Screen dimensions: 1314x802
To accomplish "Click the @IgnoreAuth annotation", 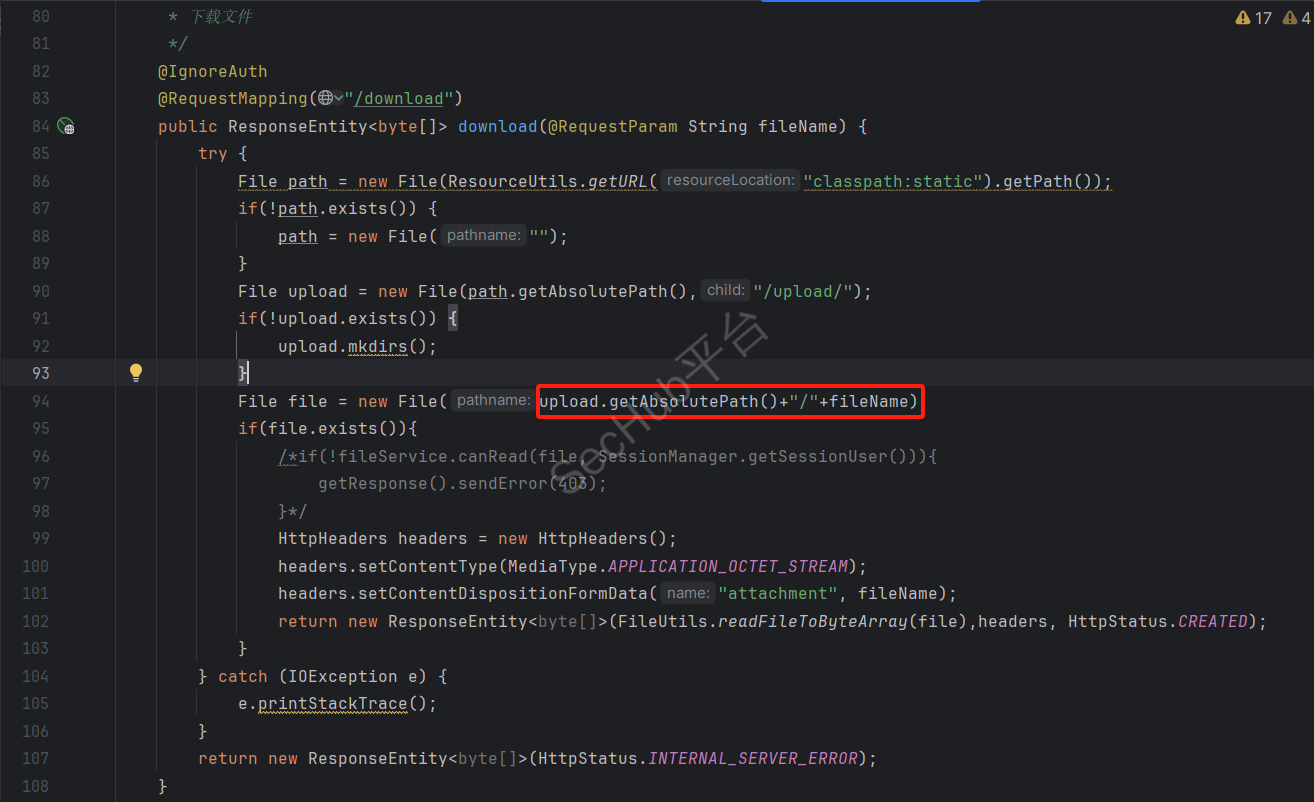I will click(212, 71).
